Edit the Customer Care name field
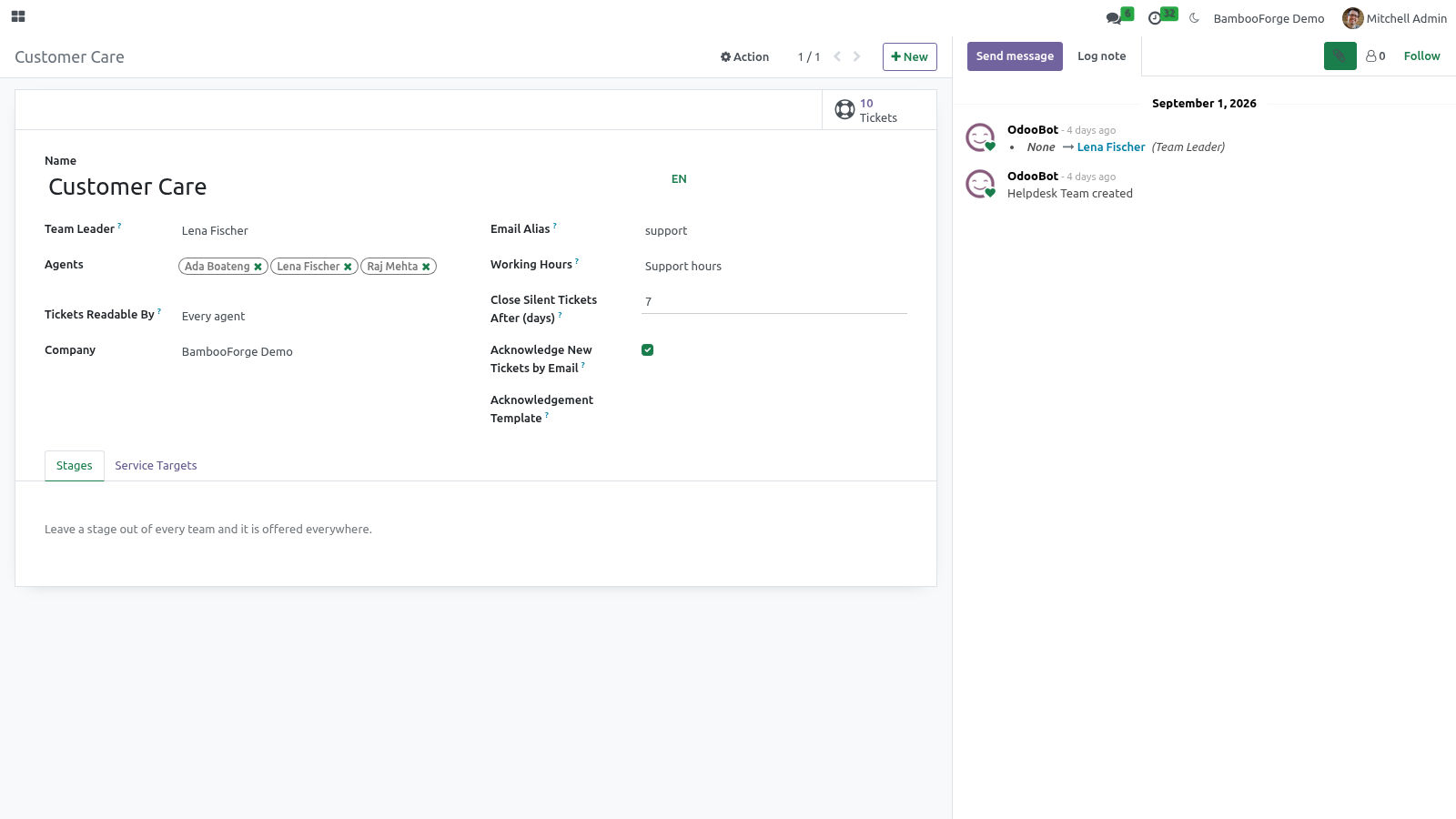Image resolution: width=1456 pixels, height=819 pixels. [353, 187]
